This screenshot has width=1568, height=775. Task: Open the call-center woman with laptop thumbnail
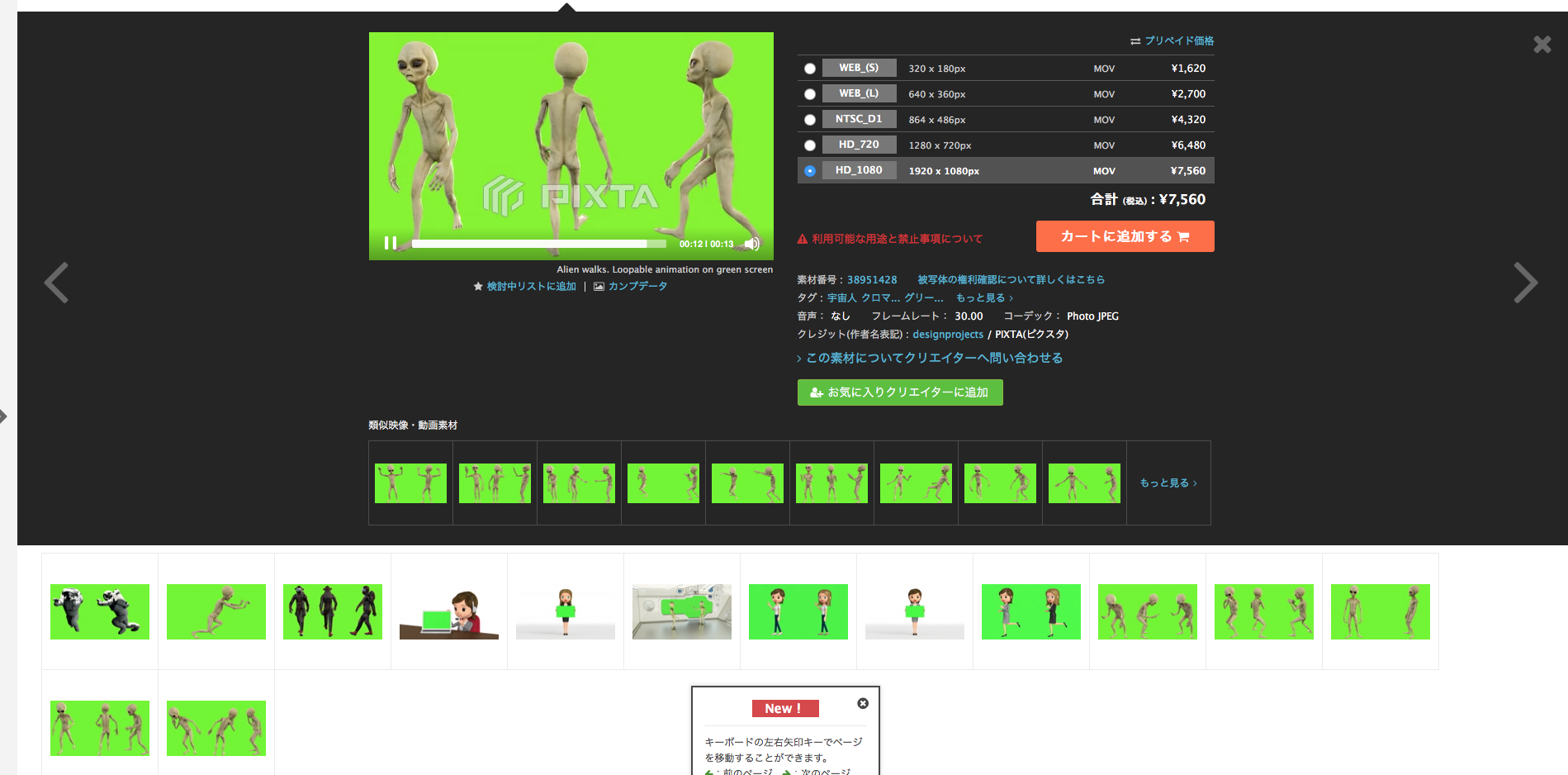[449, 611]
